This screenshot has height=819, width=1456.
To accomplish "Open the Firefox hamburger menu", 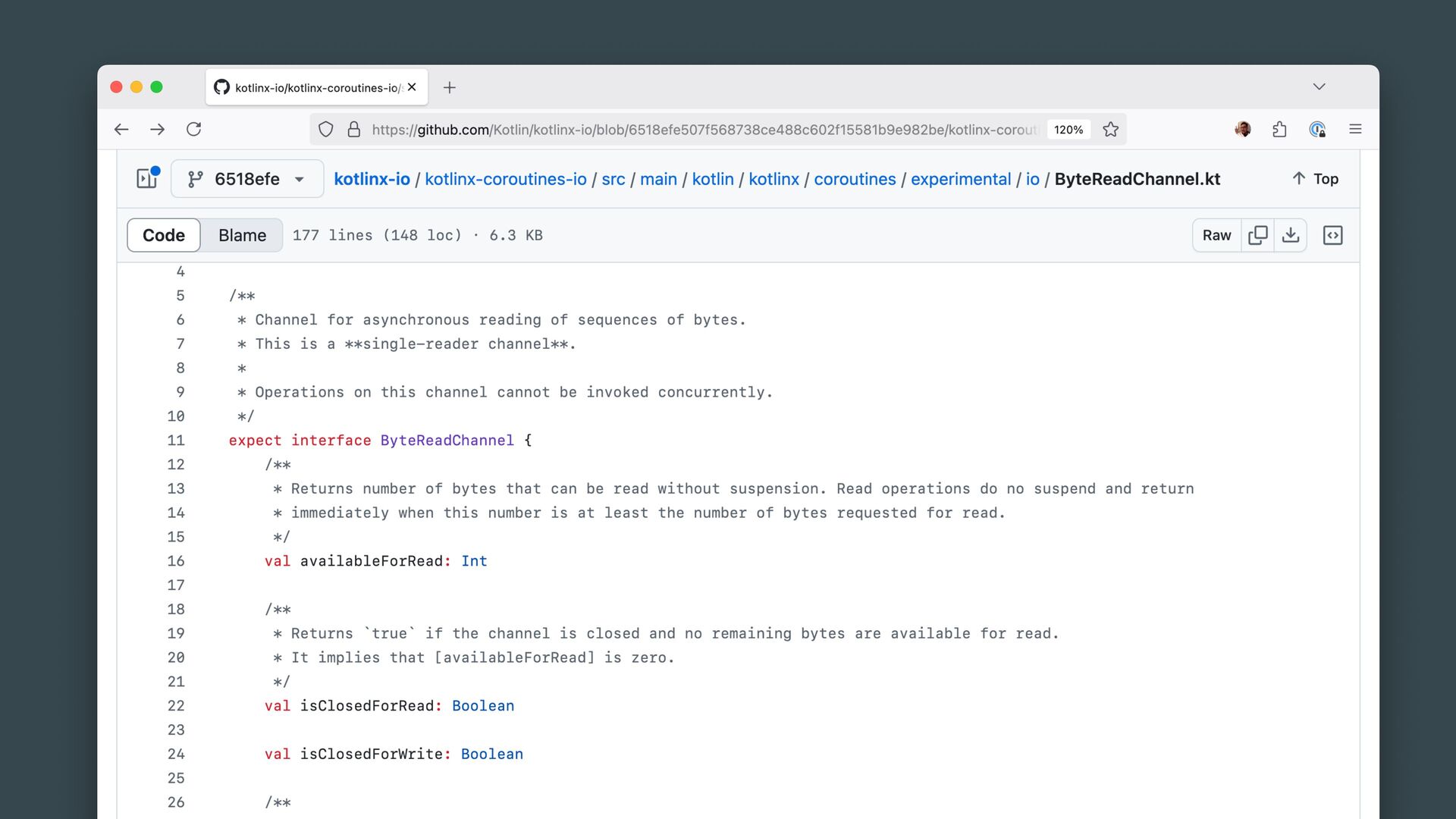I will tap(1355, 130).
